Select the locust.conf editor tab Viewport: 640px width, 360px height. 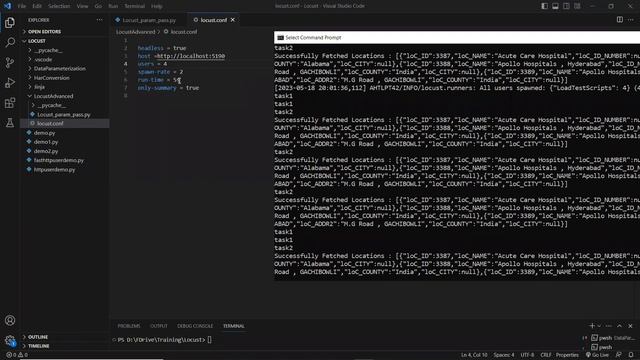[214, 20]
